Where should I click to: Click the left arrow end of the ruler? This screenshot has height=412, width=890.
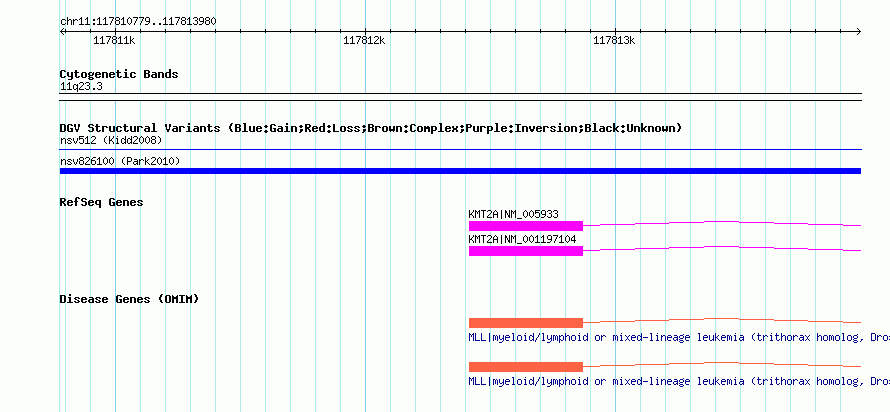tap(62, 32)
